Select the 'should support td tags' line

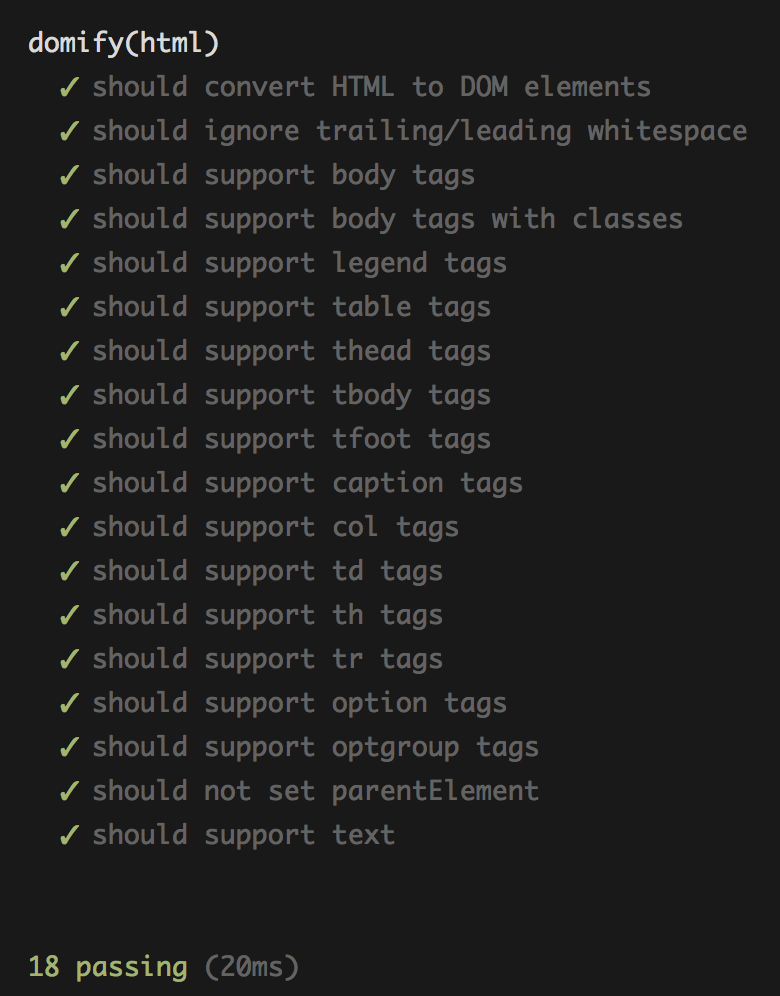(x=267, y=572)
